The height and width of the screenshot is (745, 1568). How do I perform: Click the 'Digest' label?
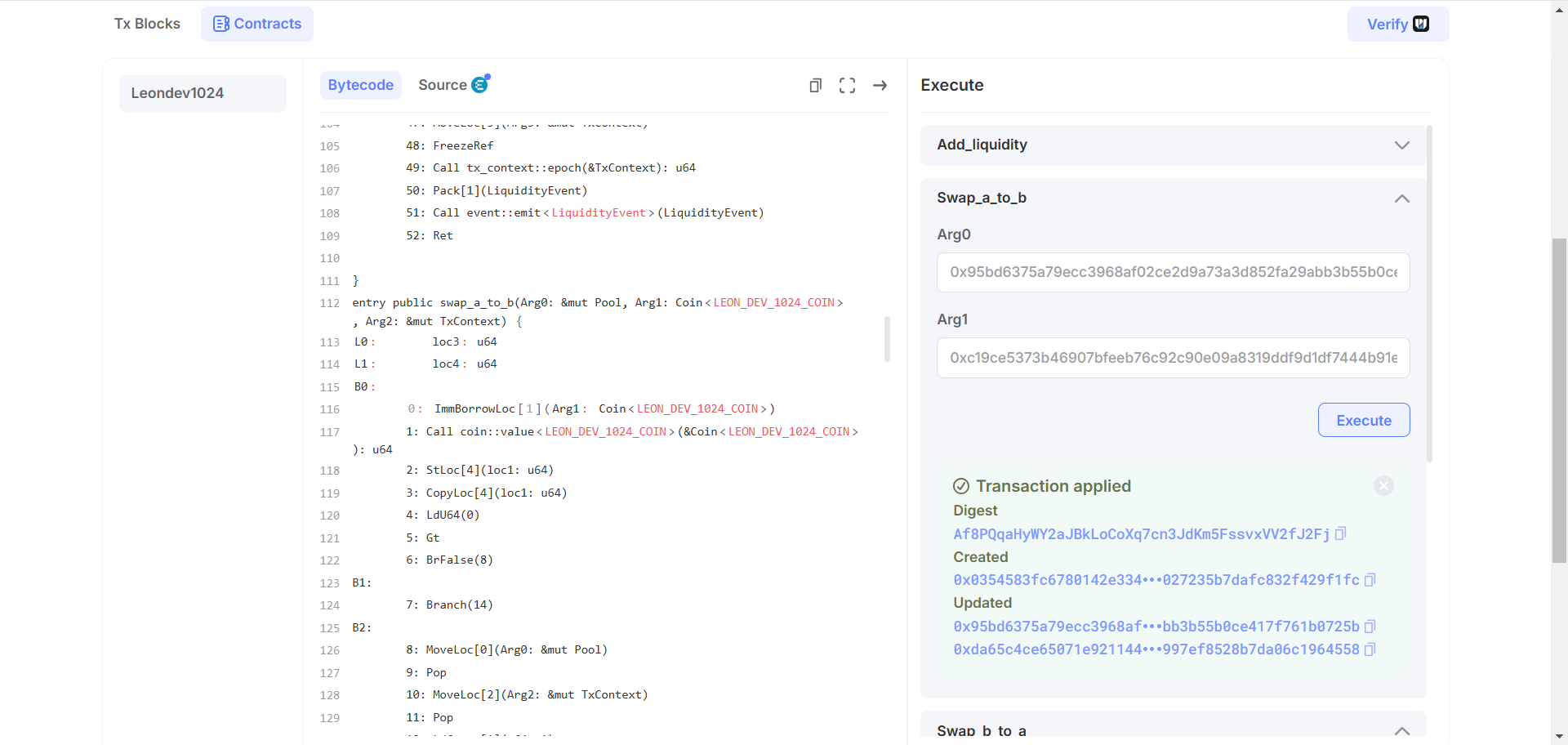click(x=975, y=511)
